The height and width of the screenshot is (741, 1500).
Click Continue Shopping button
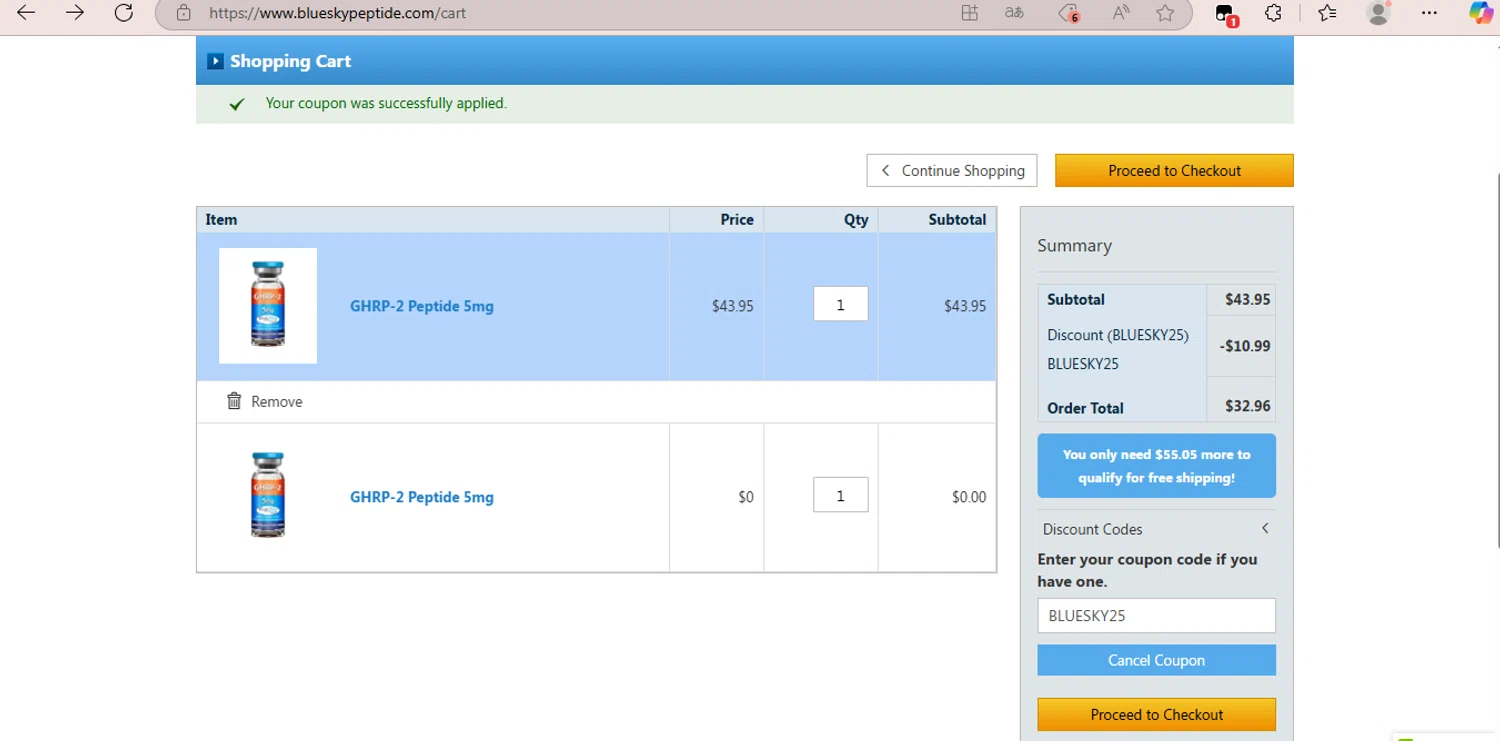pyautogui.click(x=952, y=170)
